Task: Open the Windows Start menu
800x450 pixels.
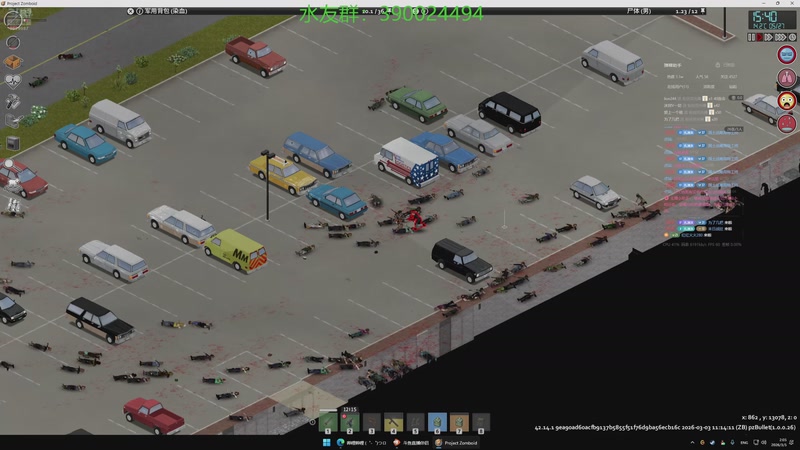Action: (x=327, y=442)
